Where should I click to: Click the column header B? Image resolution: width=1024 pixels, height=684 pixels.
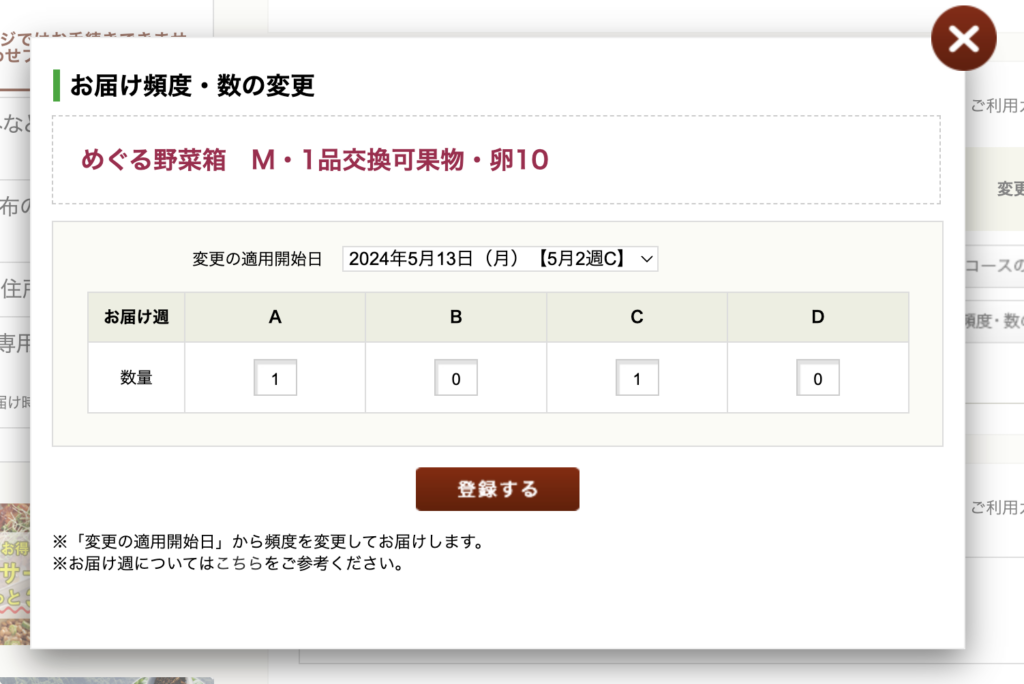click(x=456, y=317)
